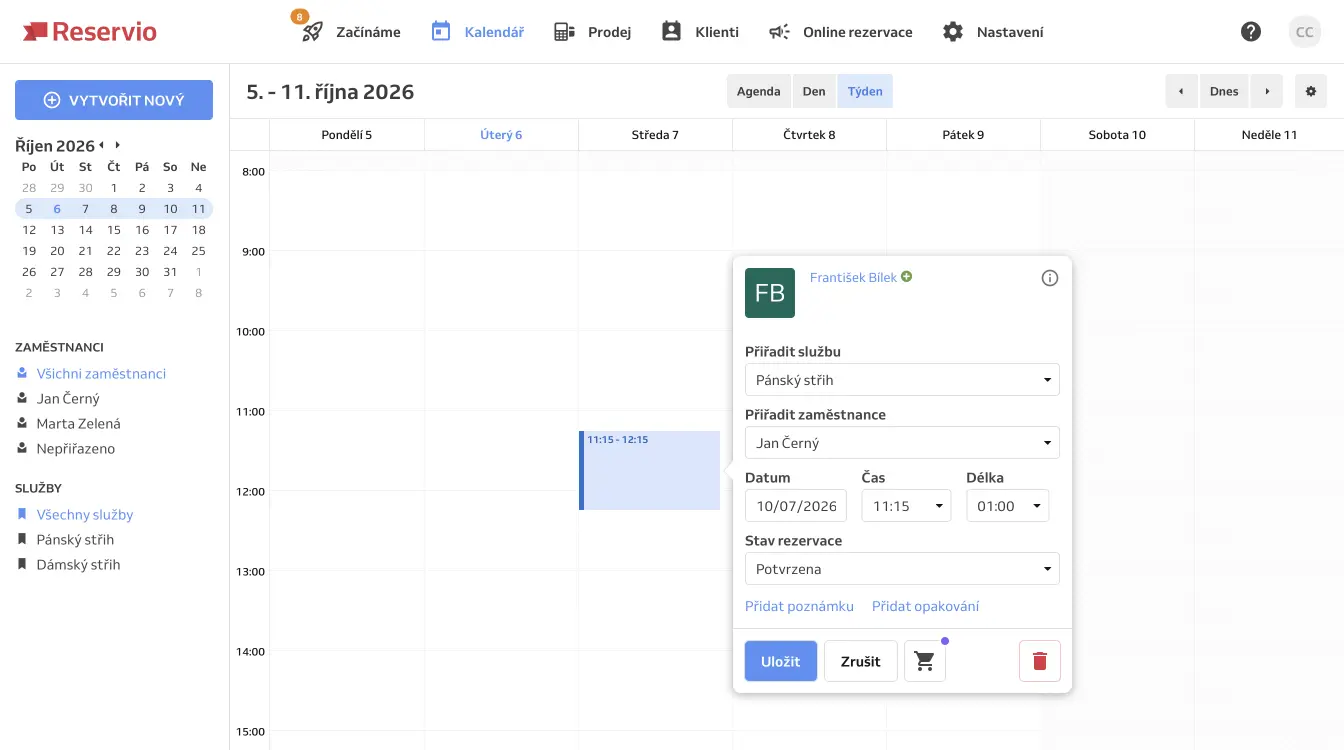Click the Zrušit cancel button

click(x=861, y=662)
